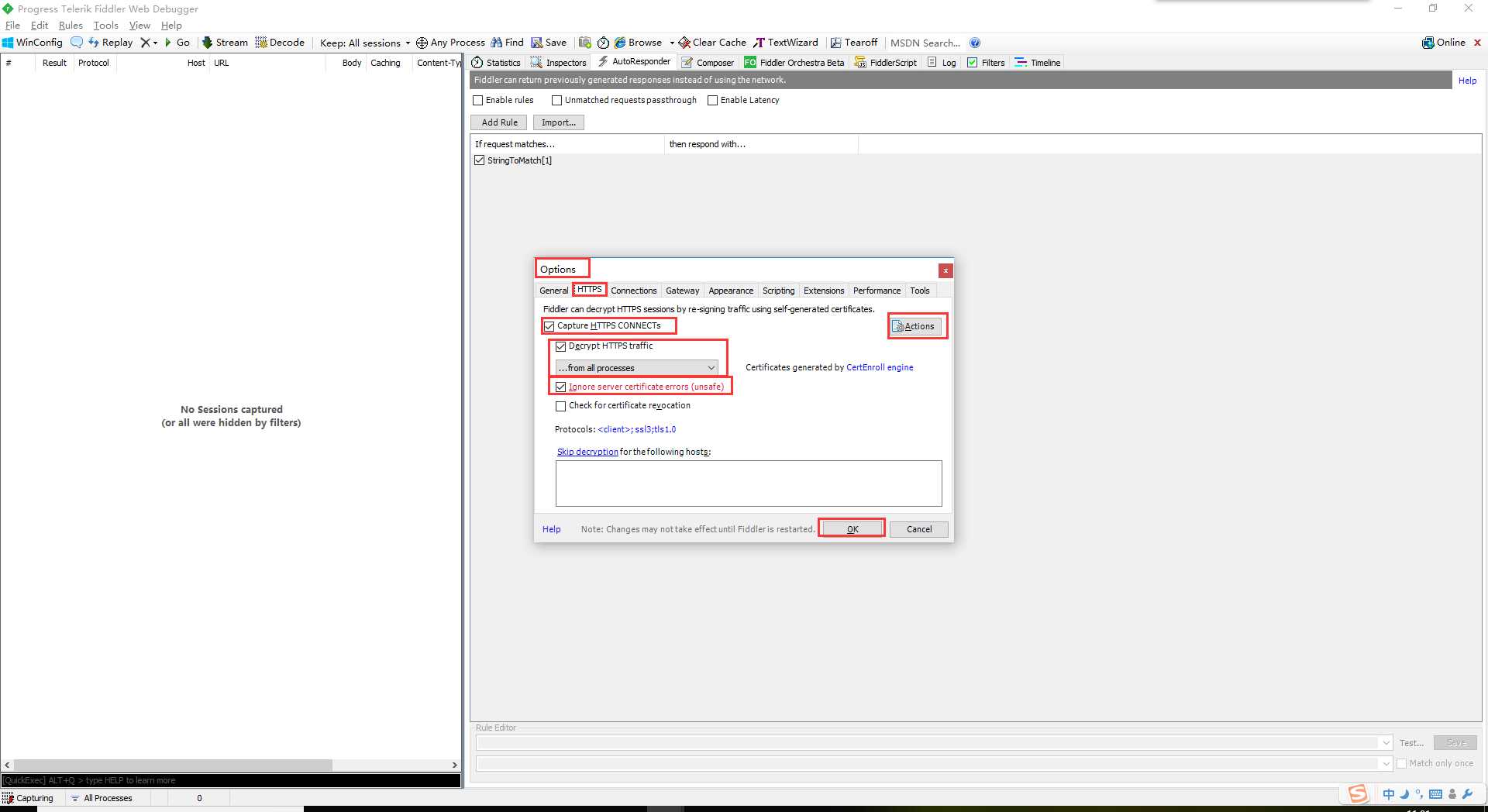Replay the selected sessions
The height and width of the screenshot is (812, 1488).
pos(110,43)
